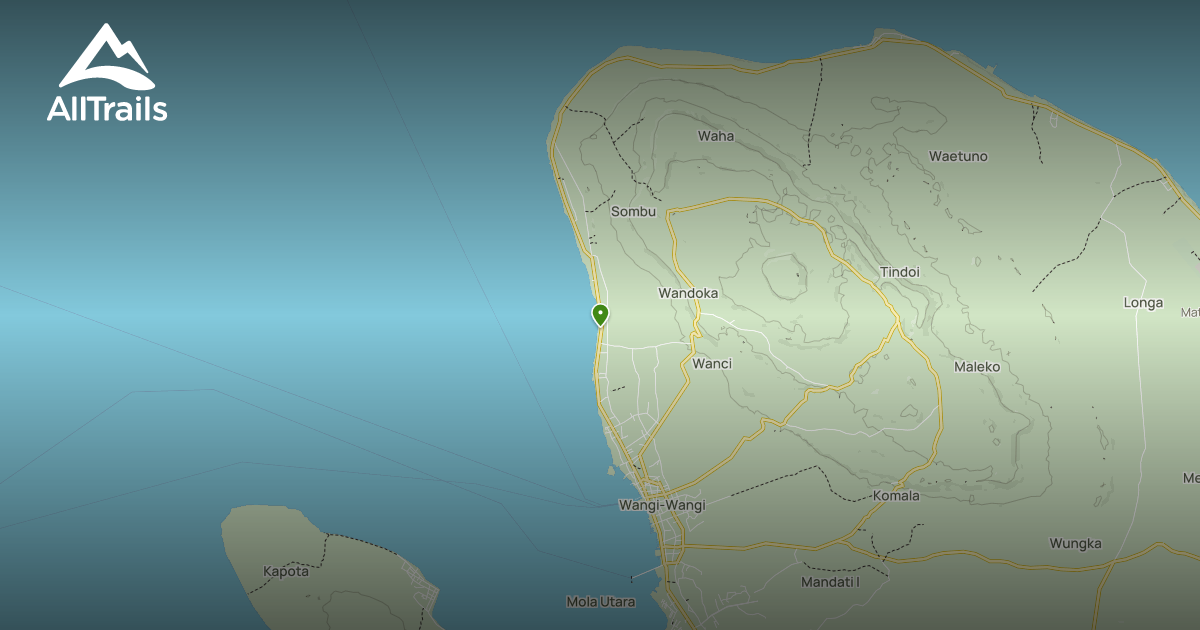Select the Wungka map label
Image resolution: width=1200 pixels, height=630 pixels.
point(1075,544)
